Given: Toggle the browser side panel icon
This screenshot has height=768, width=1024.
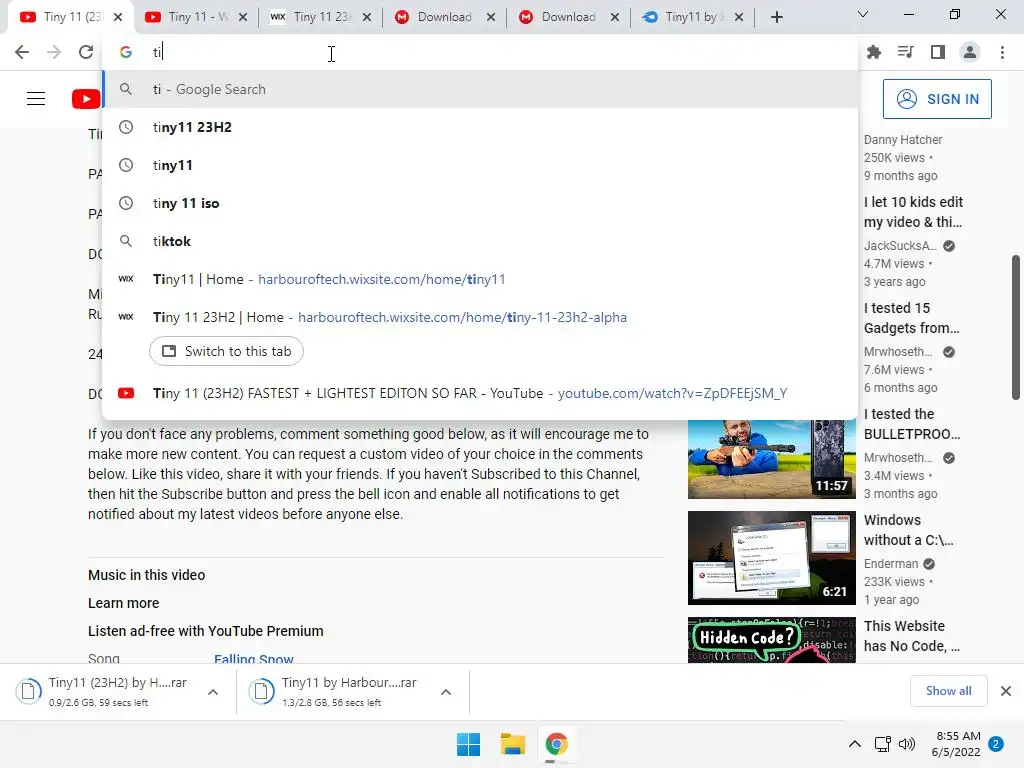Looking at the screenshot, I should pyautogui.click(x=938, y=52).
